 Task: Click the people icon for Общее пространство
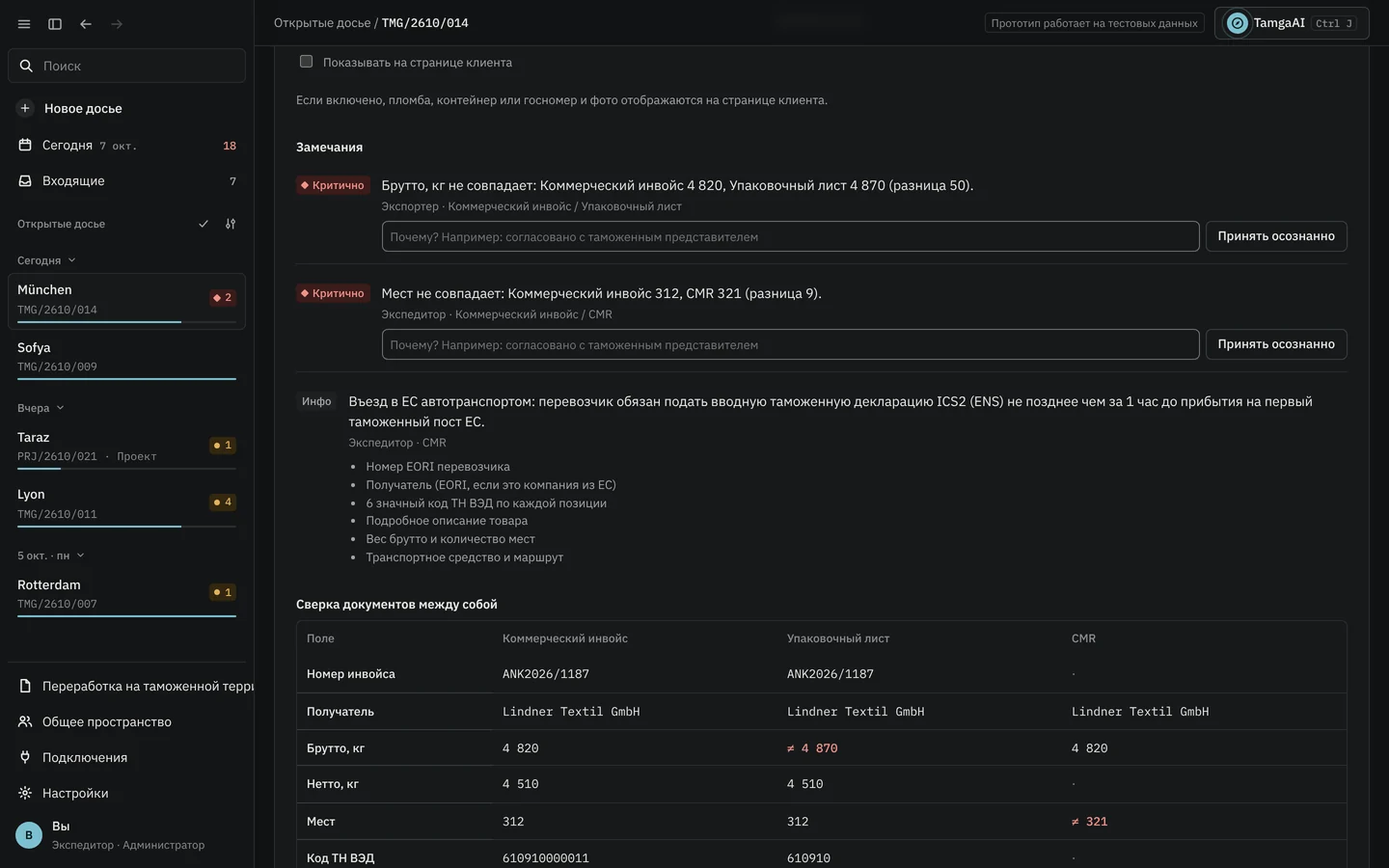(x=25, y=721)
